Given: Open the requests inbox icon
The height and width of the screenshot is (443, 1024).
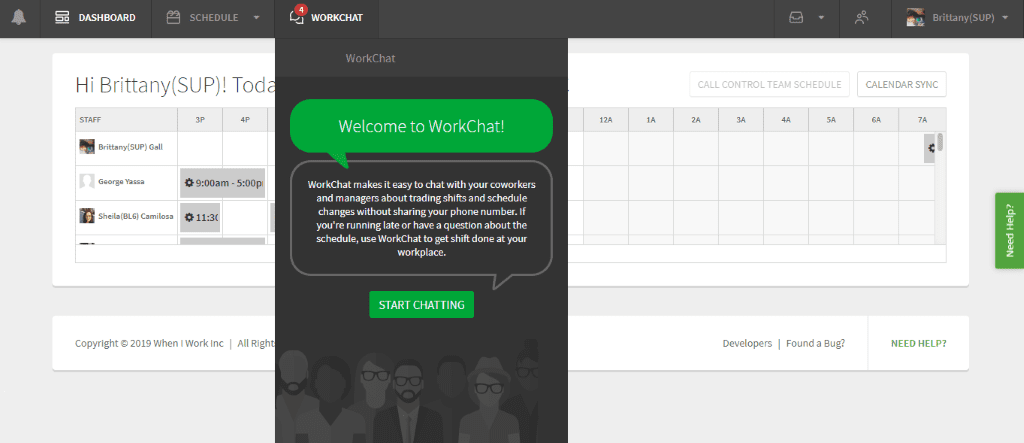Looking at the screenshot, I should (x=796, y=18).
